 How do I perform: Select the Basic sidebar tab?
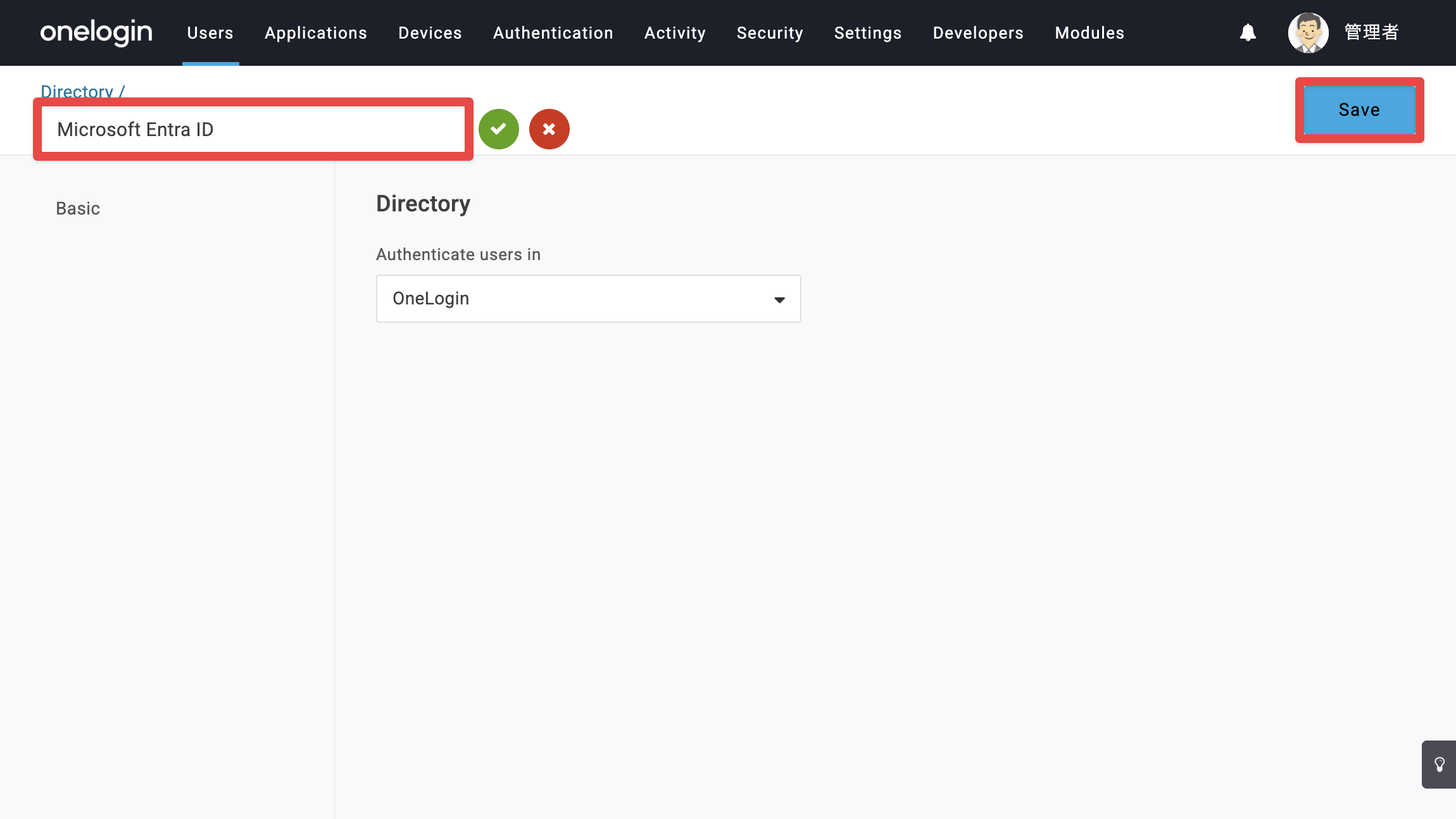78,208
